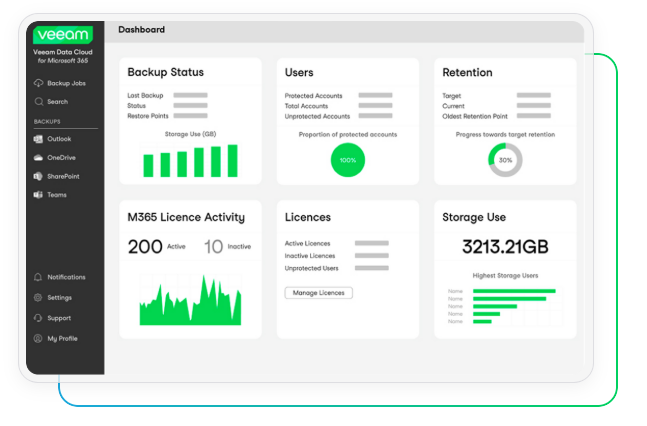Click the 100% protected accounts circle
The image size is (647, 426).
(348, 160)
